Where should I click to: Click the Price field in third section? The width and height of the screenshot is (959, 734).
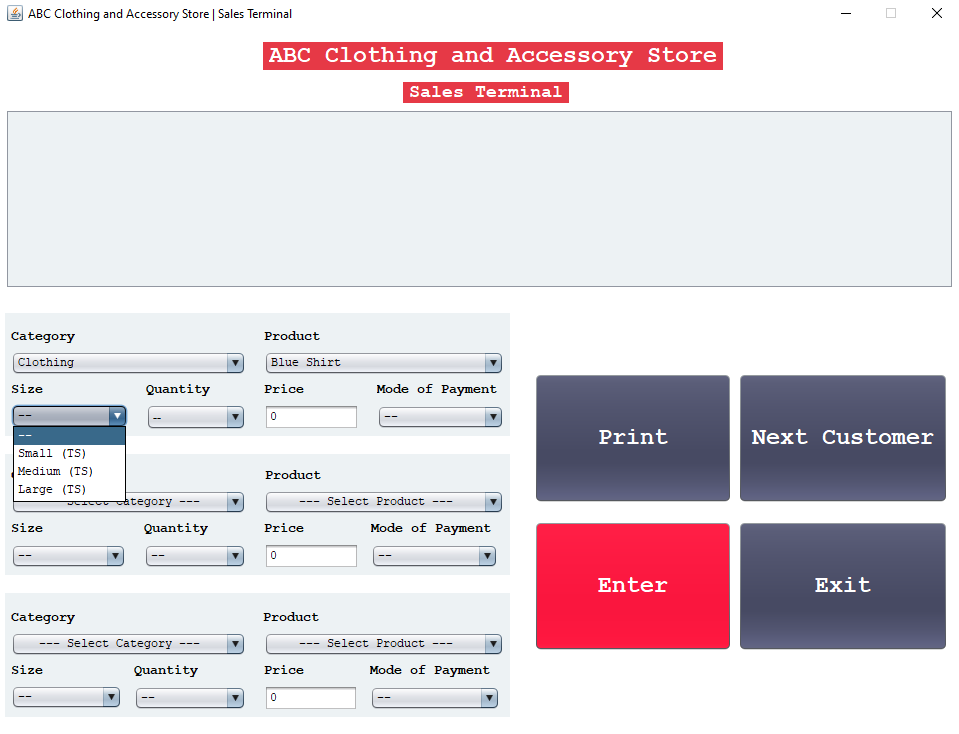pyautogui.click(x=311, y=697)
